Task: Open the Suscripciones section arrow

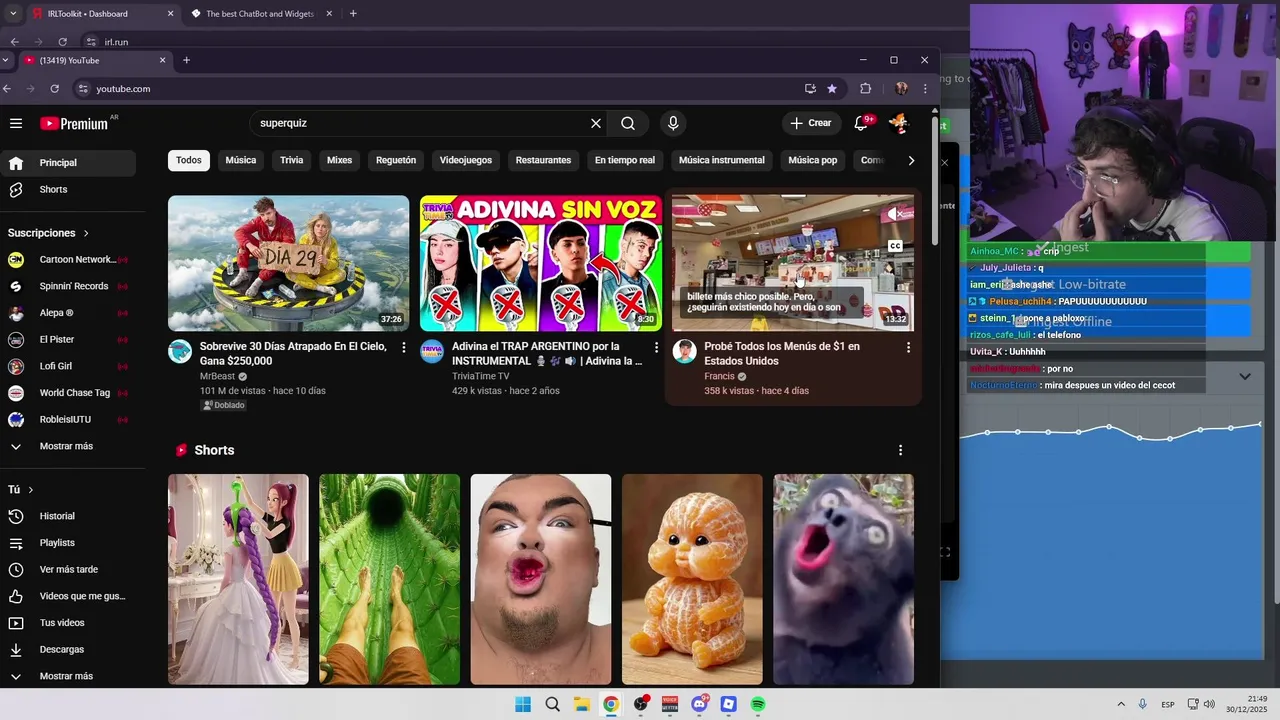Action: [x=86, y=233]
